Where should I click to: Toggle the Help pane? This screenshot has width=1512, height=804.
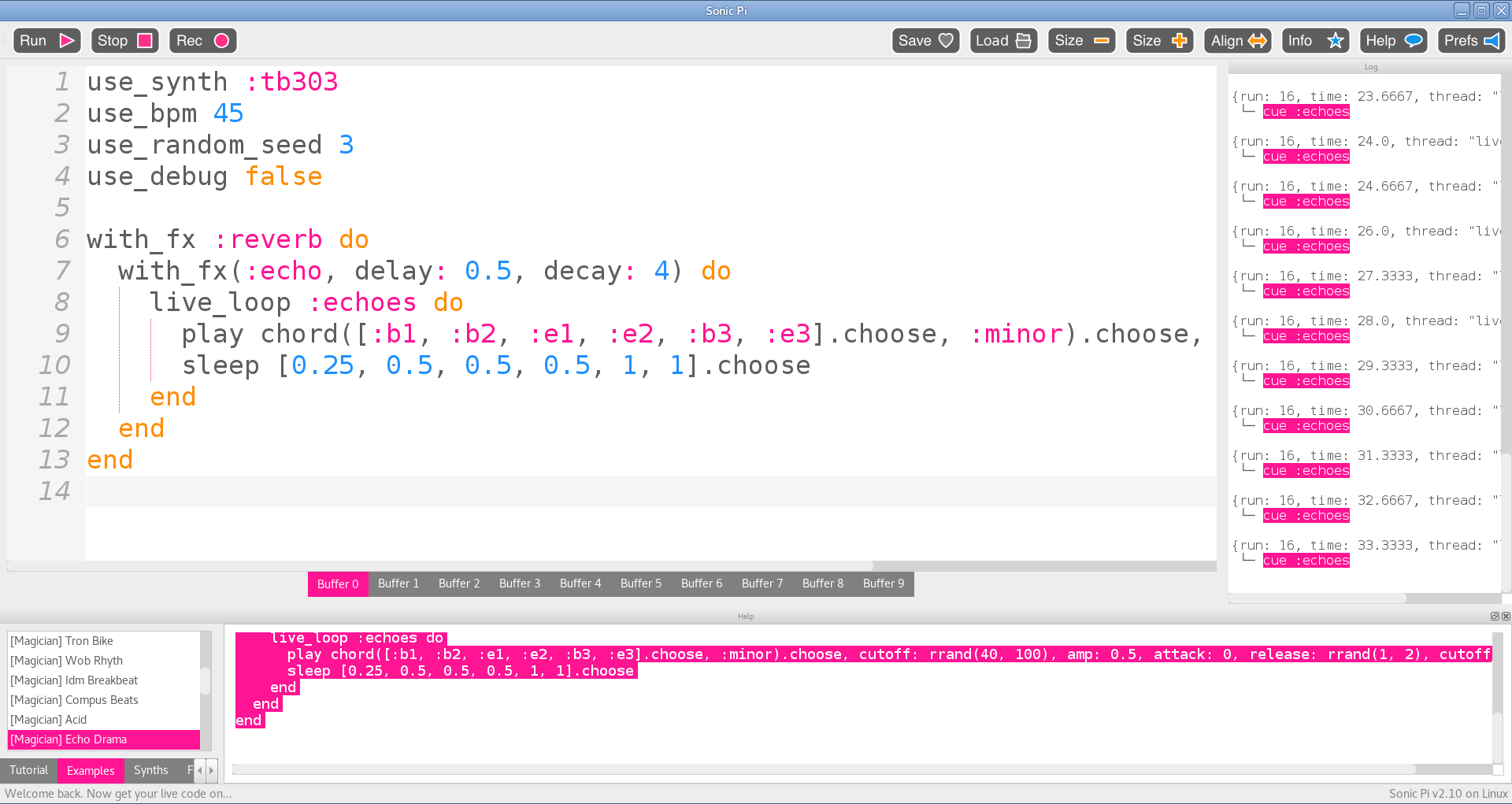point(1394,41)
